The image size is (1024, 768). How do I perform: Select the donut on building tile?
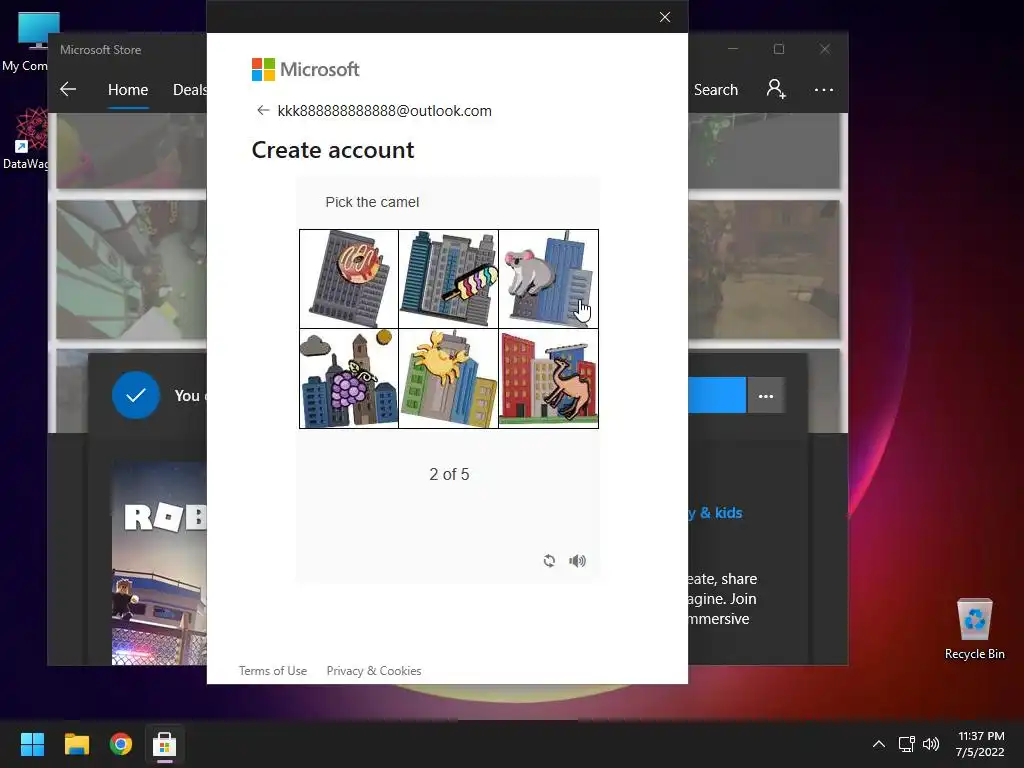point(349,279)
